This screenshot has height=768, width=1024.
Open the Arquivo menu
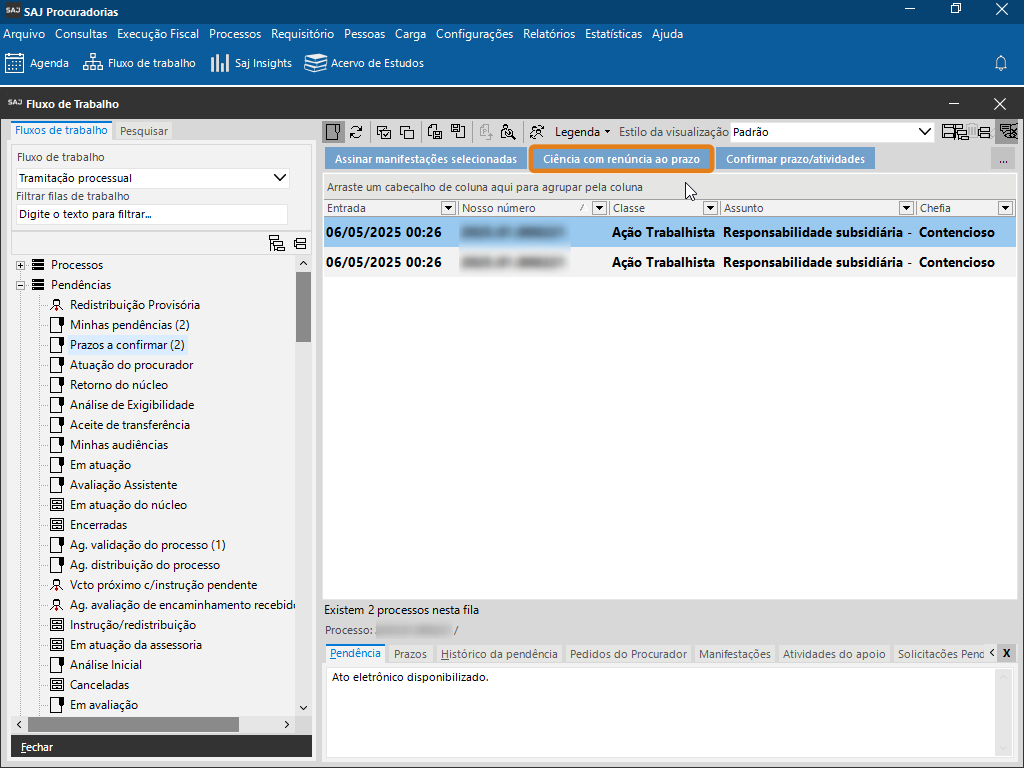coord(24,34)
